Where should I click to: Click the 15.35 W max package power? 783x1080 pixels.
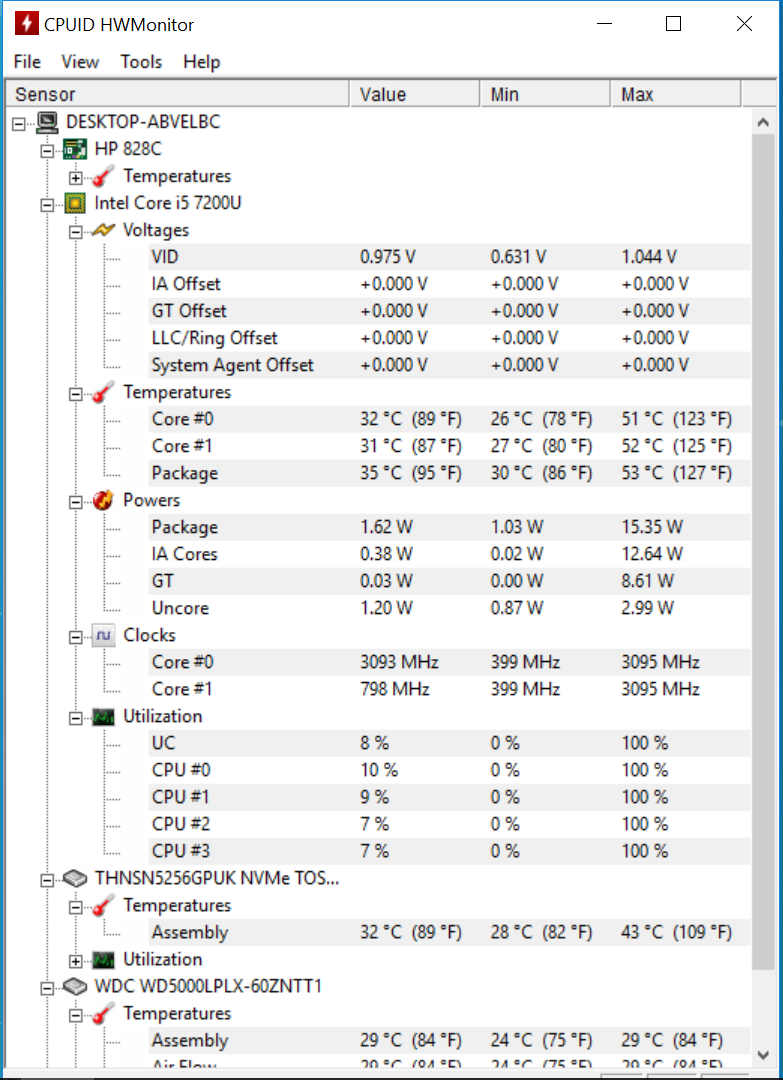652,528
